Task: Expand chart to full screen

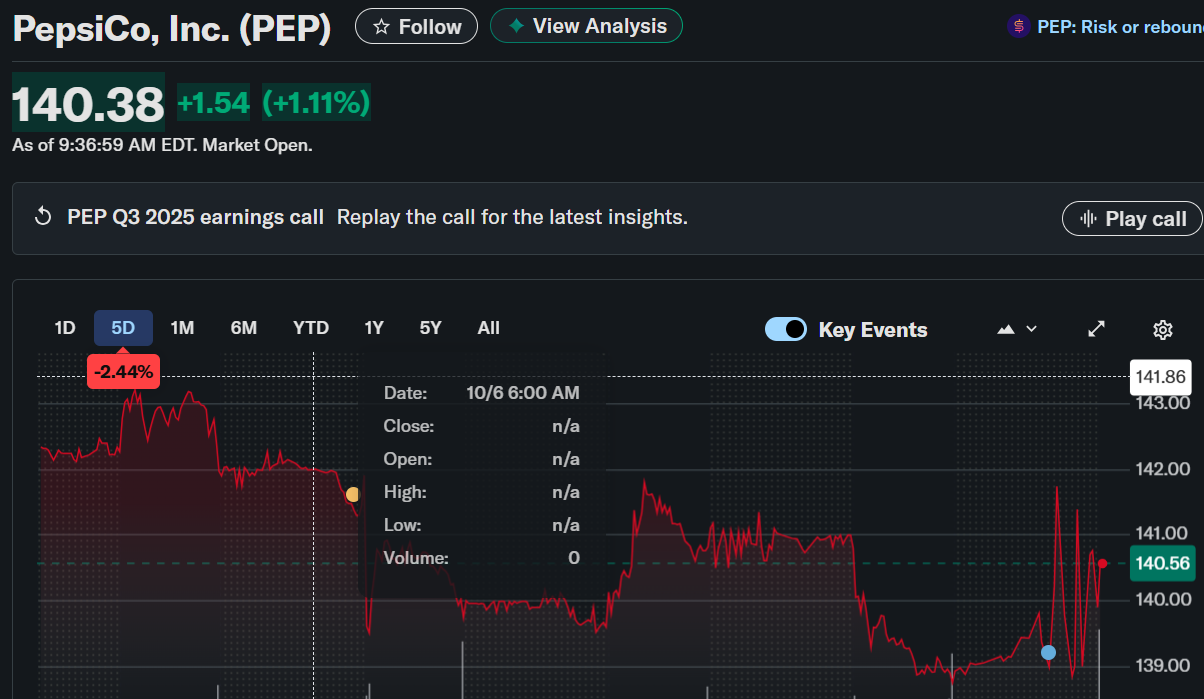Action: point(1097,329)
